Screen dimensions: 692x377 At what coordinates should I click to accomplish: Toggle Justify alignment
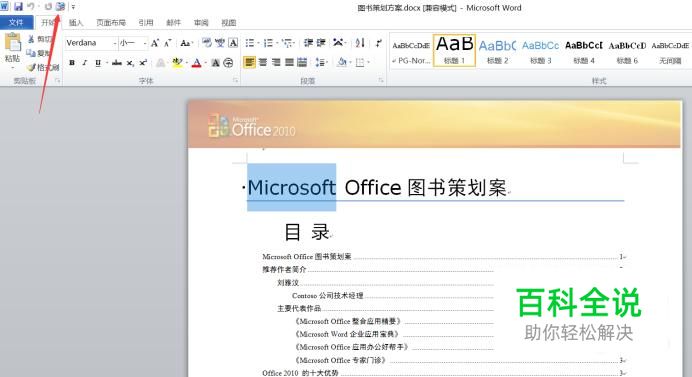[x=289, y=62]
